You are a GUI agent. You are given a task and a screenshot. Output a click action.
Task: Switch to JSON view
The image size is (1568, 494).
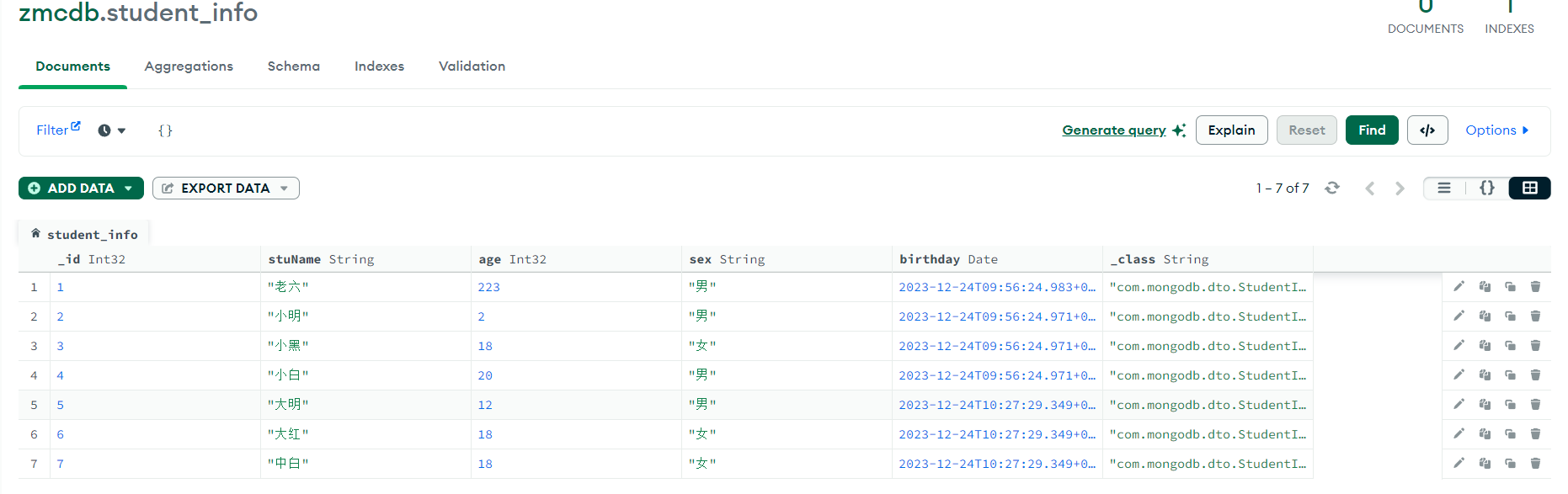pyautogui.click(x=1487, y=188)
